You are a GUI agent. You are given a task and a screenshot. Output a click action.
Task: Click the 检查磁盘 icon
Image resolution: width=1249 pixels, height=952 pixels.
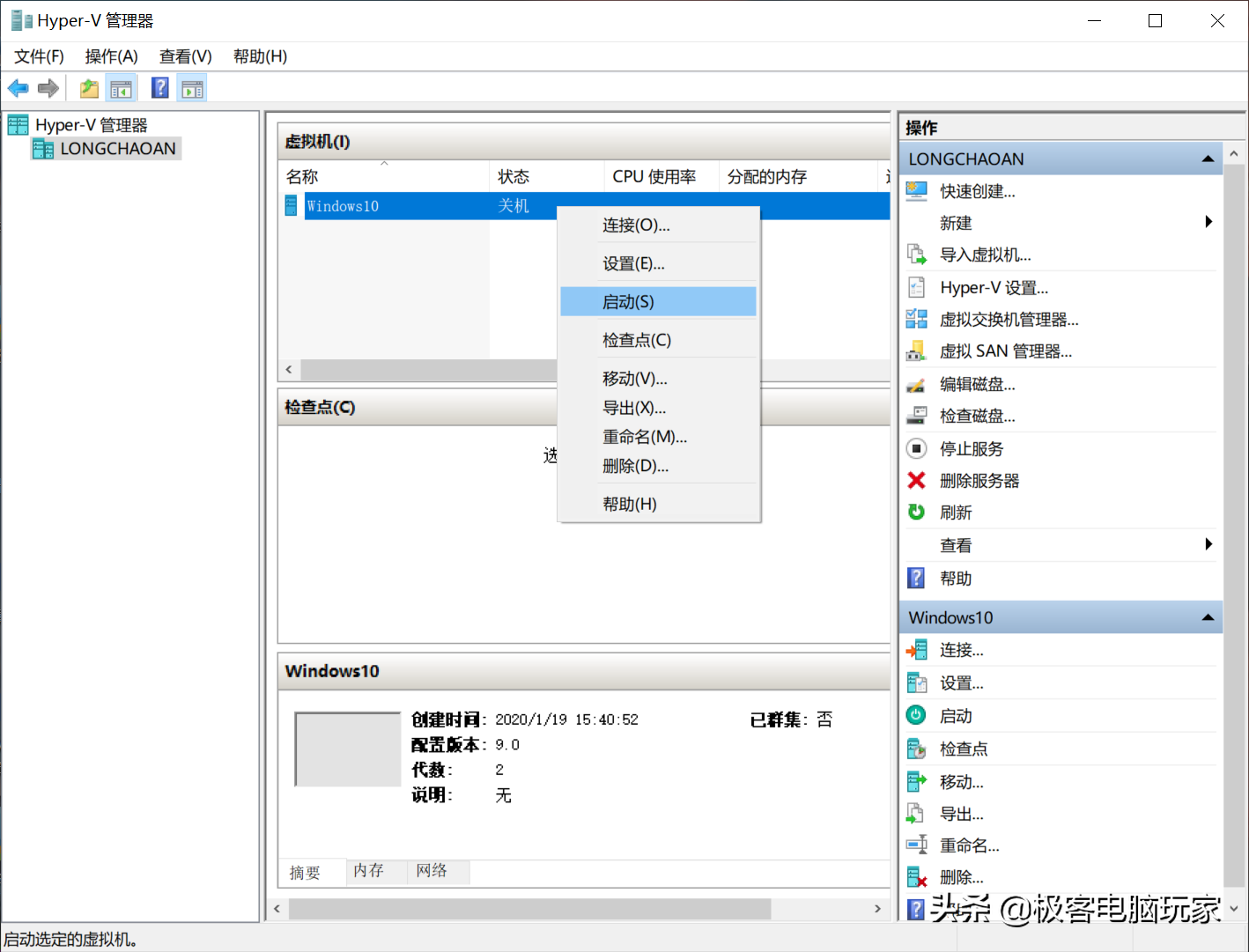(917, 416)
